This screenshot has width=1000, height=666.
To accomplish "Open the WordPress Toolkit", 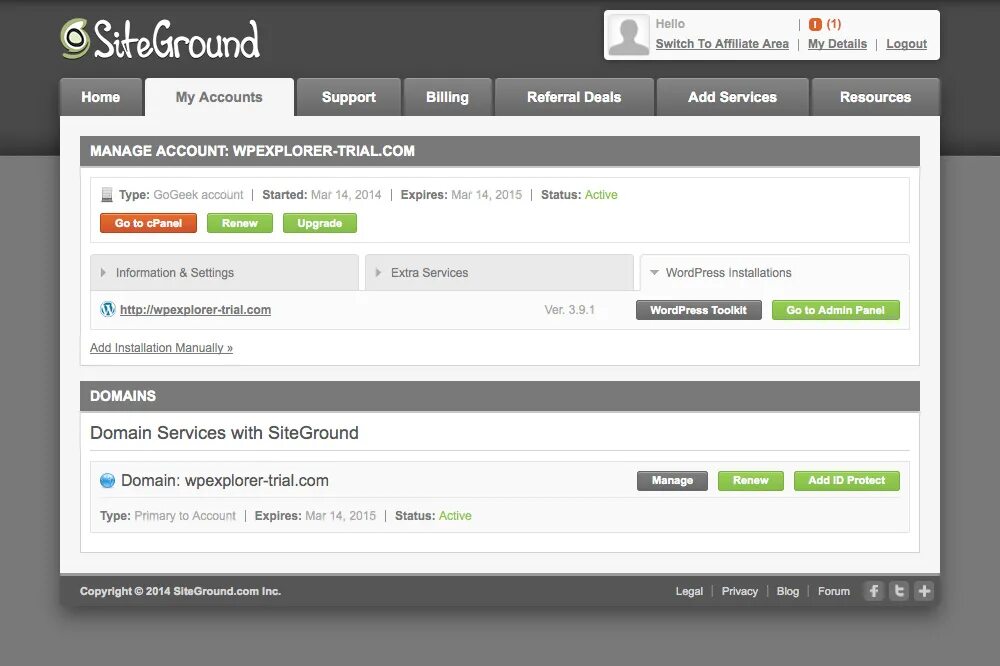I will (699, 310).
